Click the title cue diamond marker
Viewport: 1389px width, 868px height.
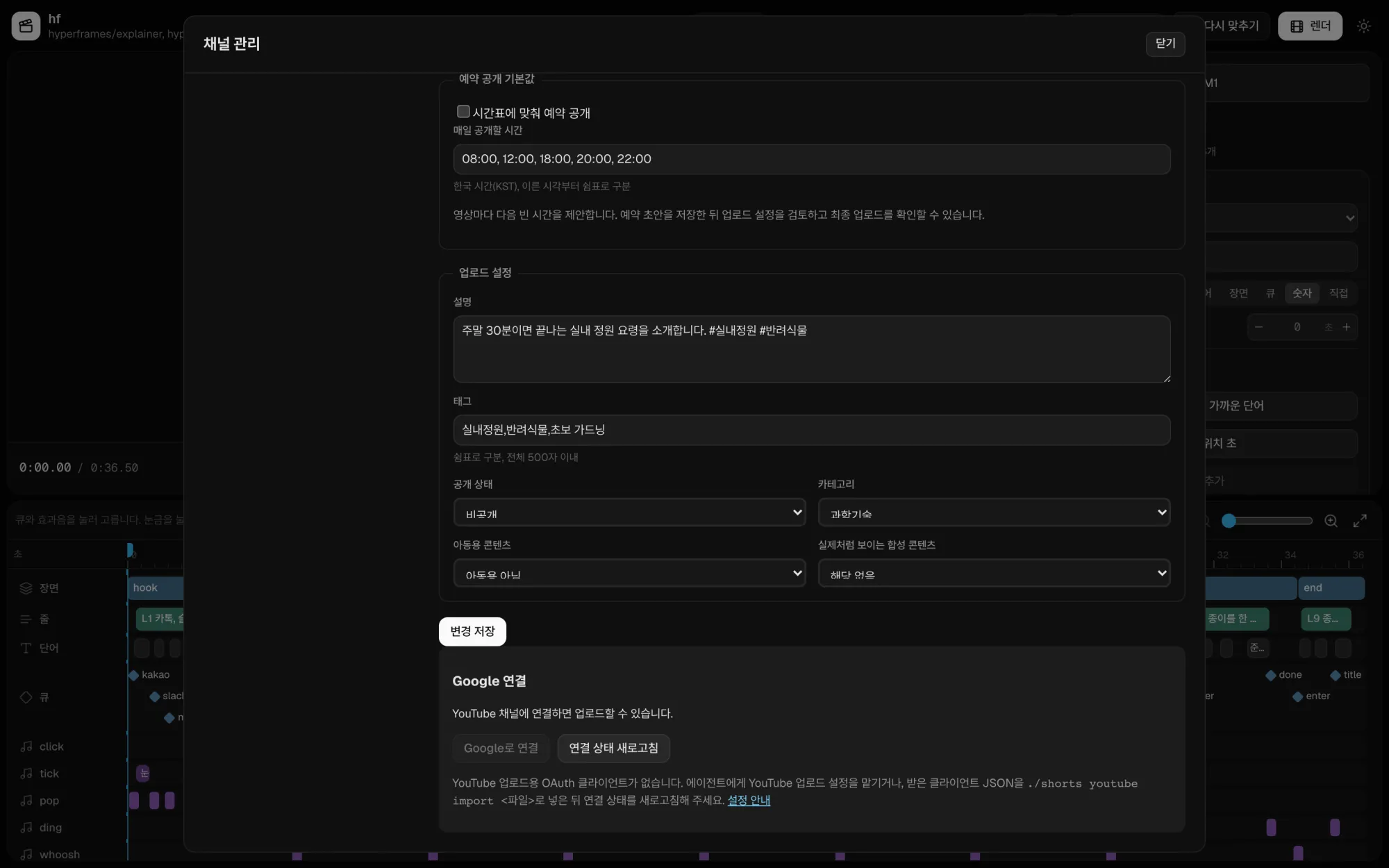coord(1335,675)
